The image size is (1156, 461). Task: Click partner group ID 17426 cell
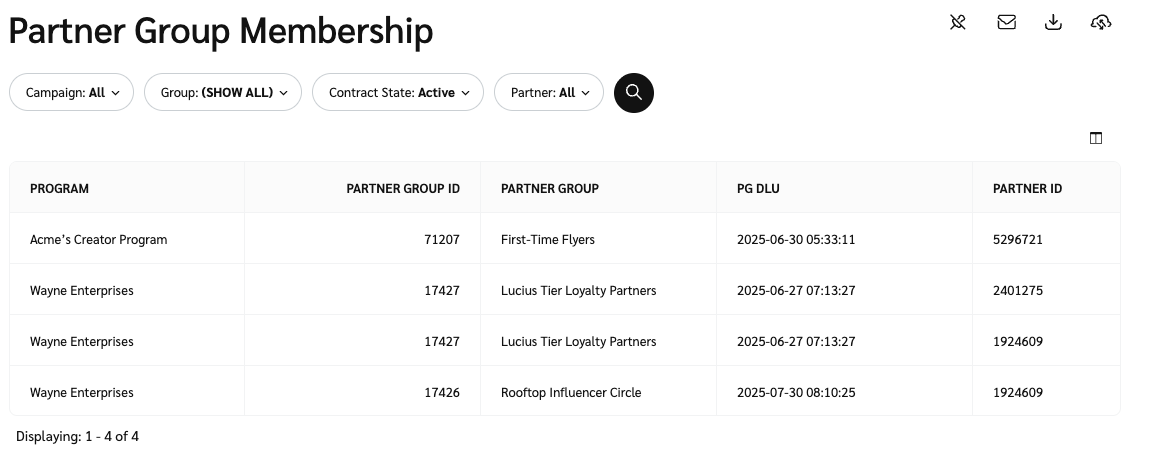pos(442,393)
